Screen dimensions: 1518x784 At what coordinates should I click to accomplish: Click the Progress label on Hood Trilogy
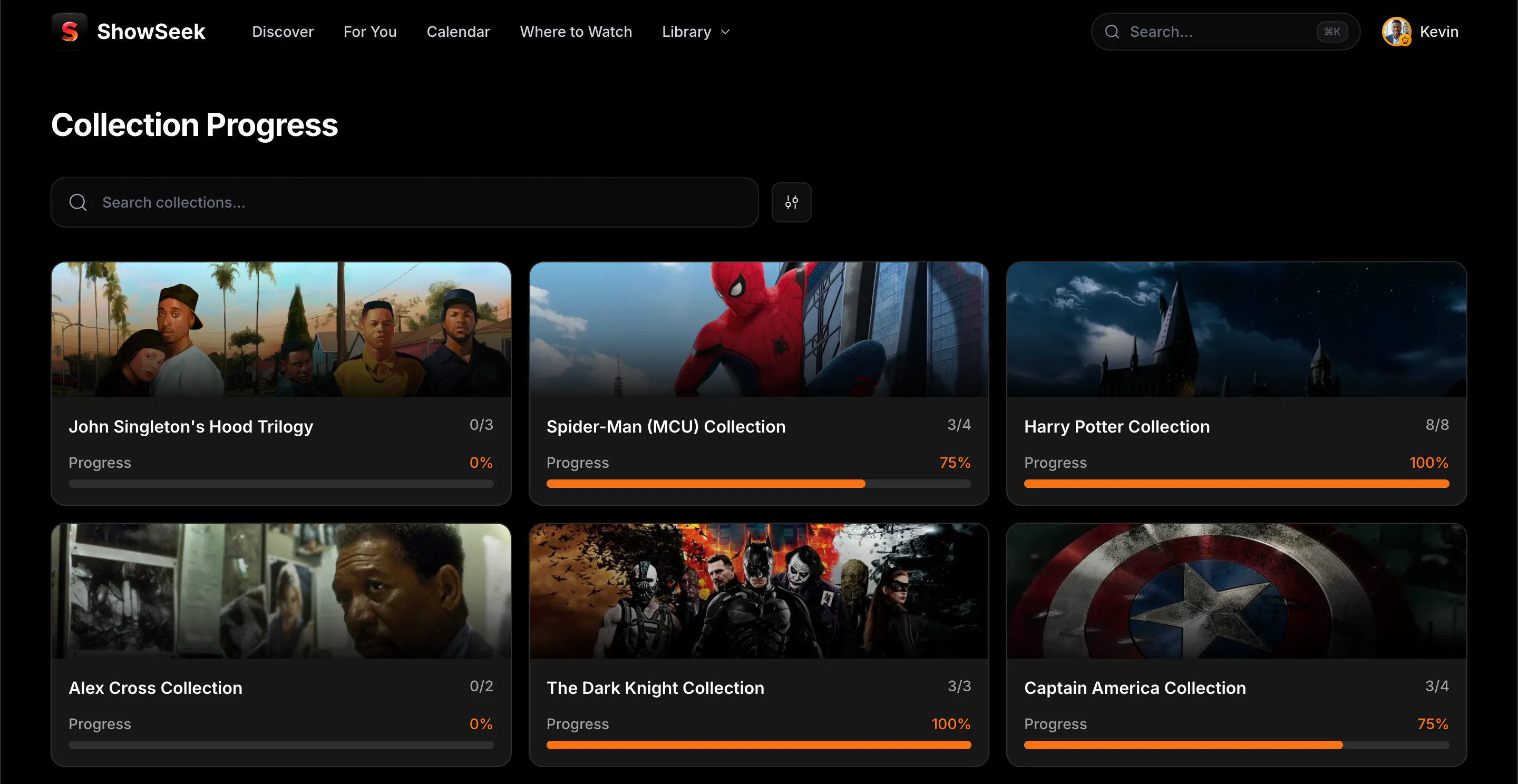pos(100,463)
